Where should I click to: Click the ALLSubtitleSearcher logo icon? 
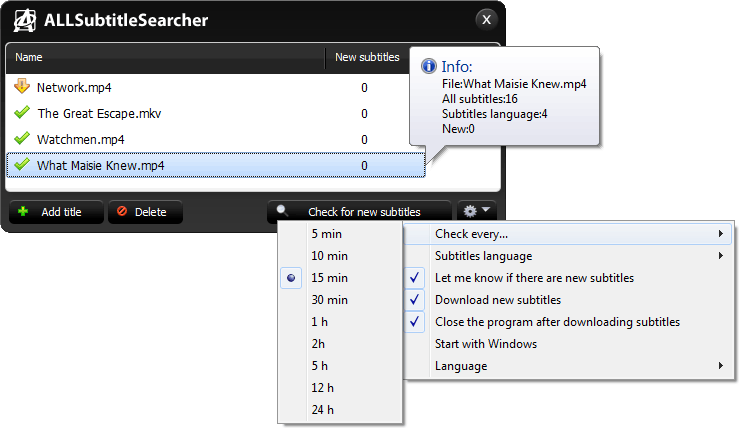[x=25, y=20]
